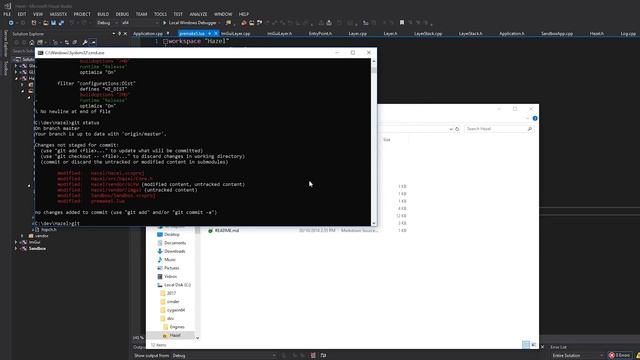Open the TEAM menu

tap(141, 14)
